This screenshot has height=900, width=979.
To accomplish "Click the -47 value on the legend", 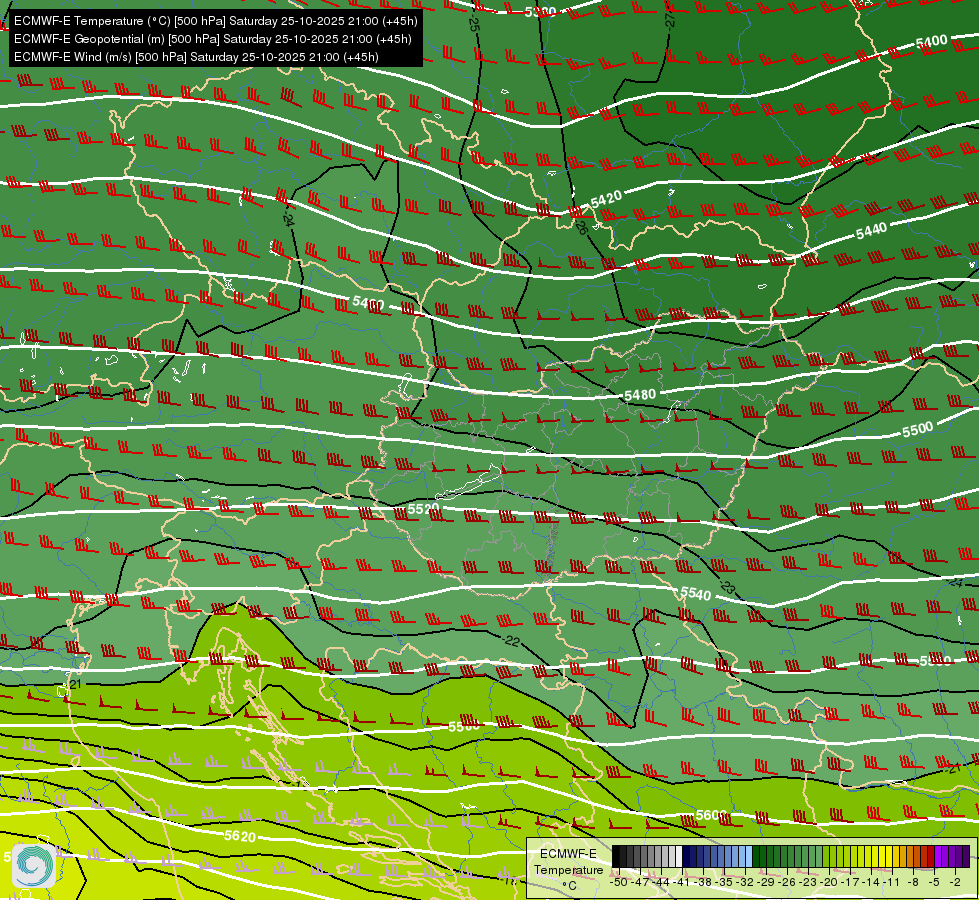I will coord(641,882).
